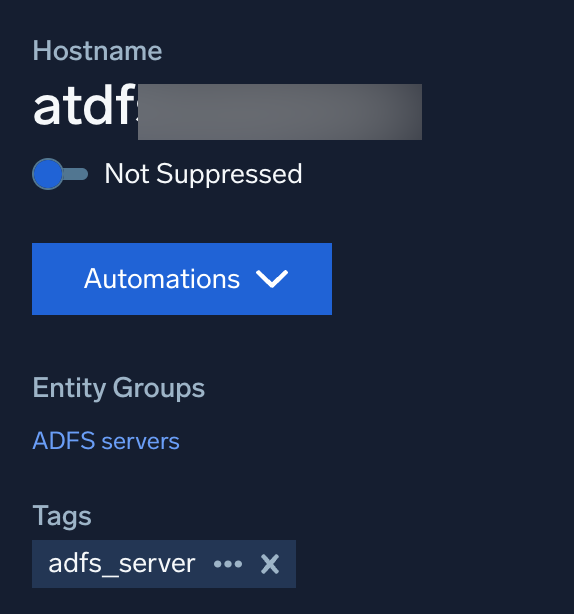Open the Automations dropdown
The height and width of the screenshot is (614, 574).
182,279
